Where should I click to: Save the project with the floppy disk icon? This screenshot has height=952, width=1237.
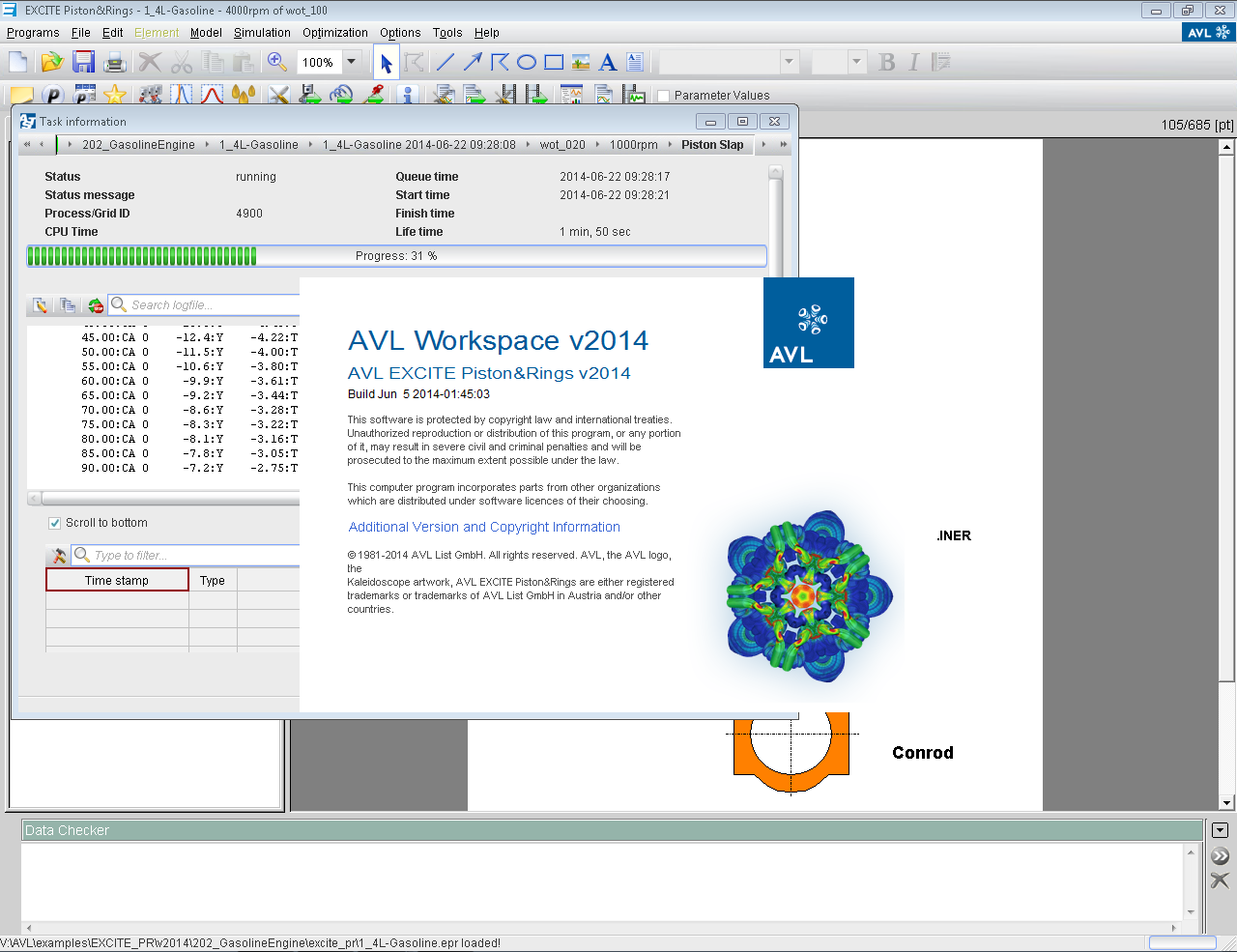(x=84, y=62)
